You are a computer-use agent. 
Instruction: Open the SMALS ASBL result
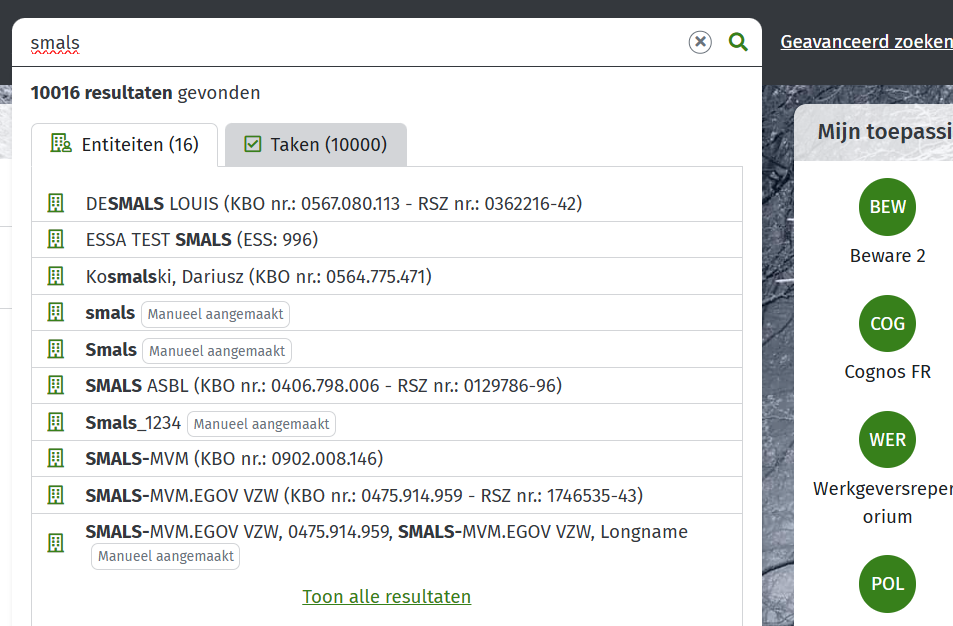point(387,386)
